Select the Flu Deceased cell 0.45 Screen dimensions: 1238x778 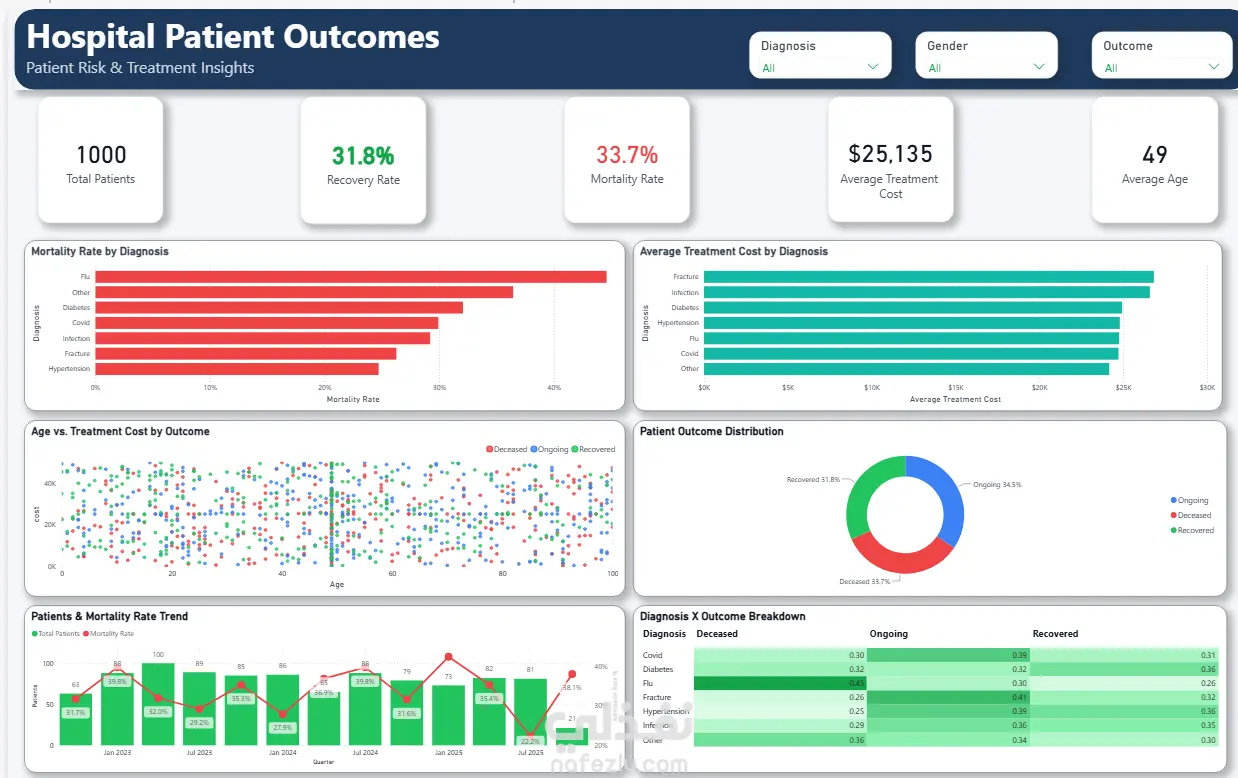780,683
